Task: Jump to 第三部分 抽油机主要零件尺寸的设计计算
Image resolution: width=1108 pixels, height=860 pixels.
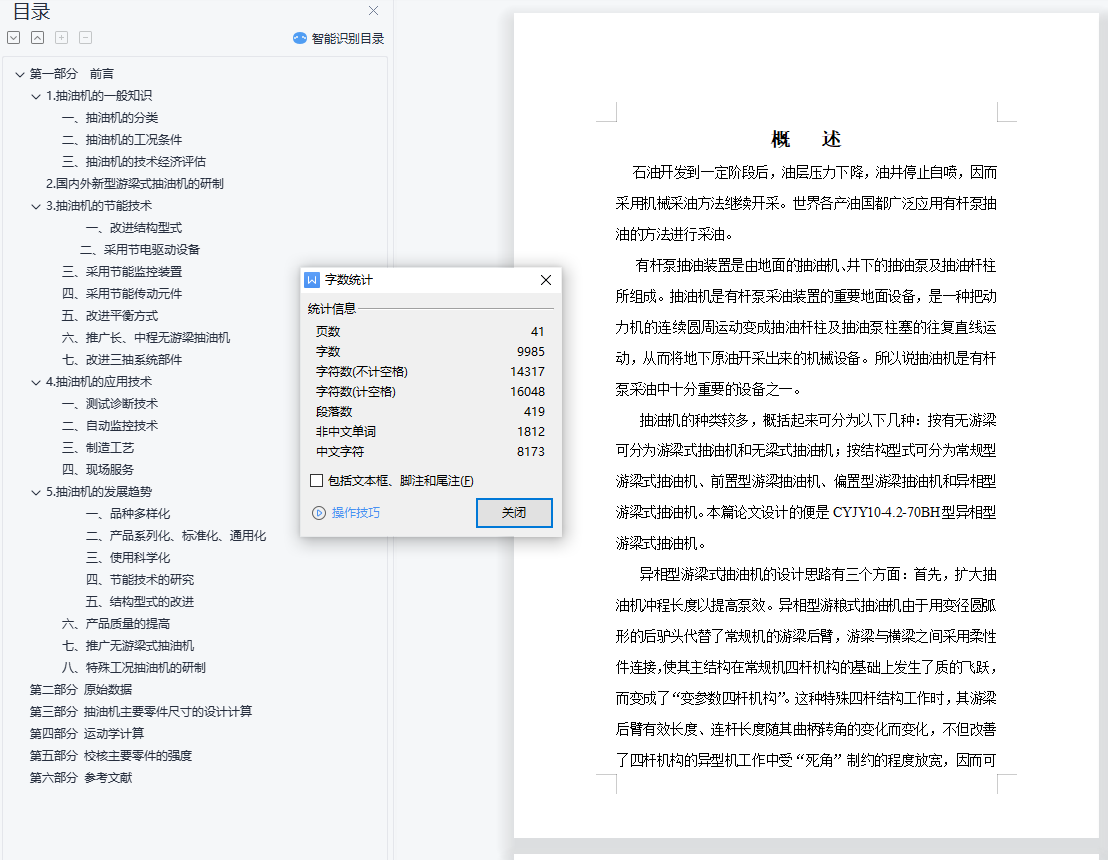Action: click(141, 712)
